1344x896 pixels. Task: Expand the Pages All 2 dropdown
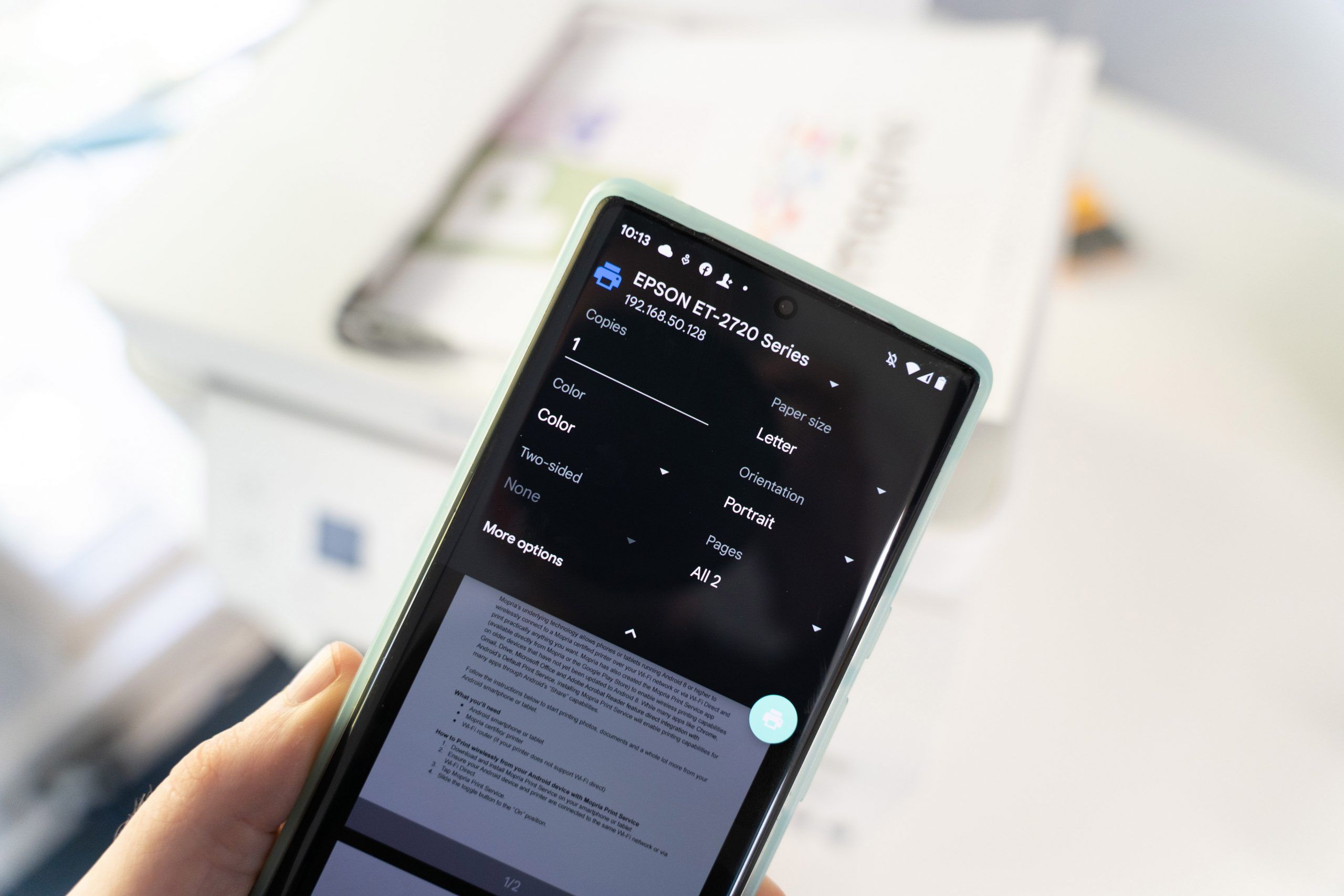[x=855, y=578]
